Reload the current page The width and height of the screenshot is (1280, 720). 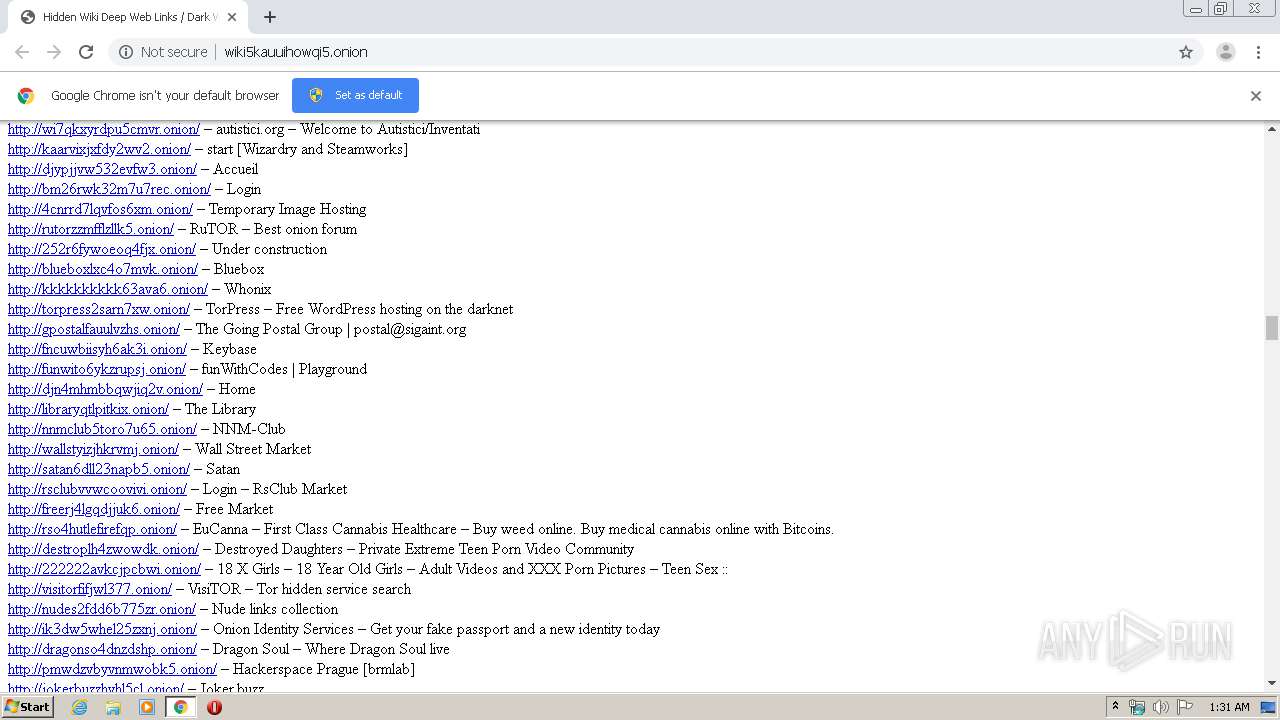coord(86,52)
